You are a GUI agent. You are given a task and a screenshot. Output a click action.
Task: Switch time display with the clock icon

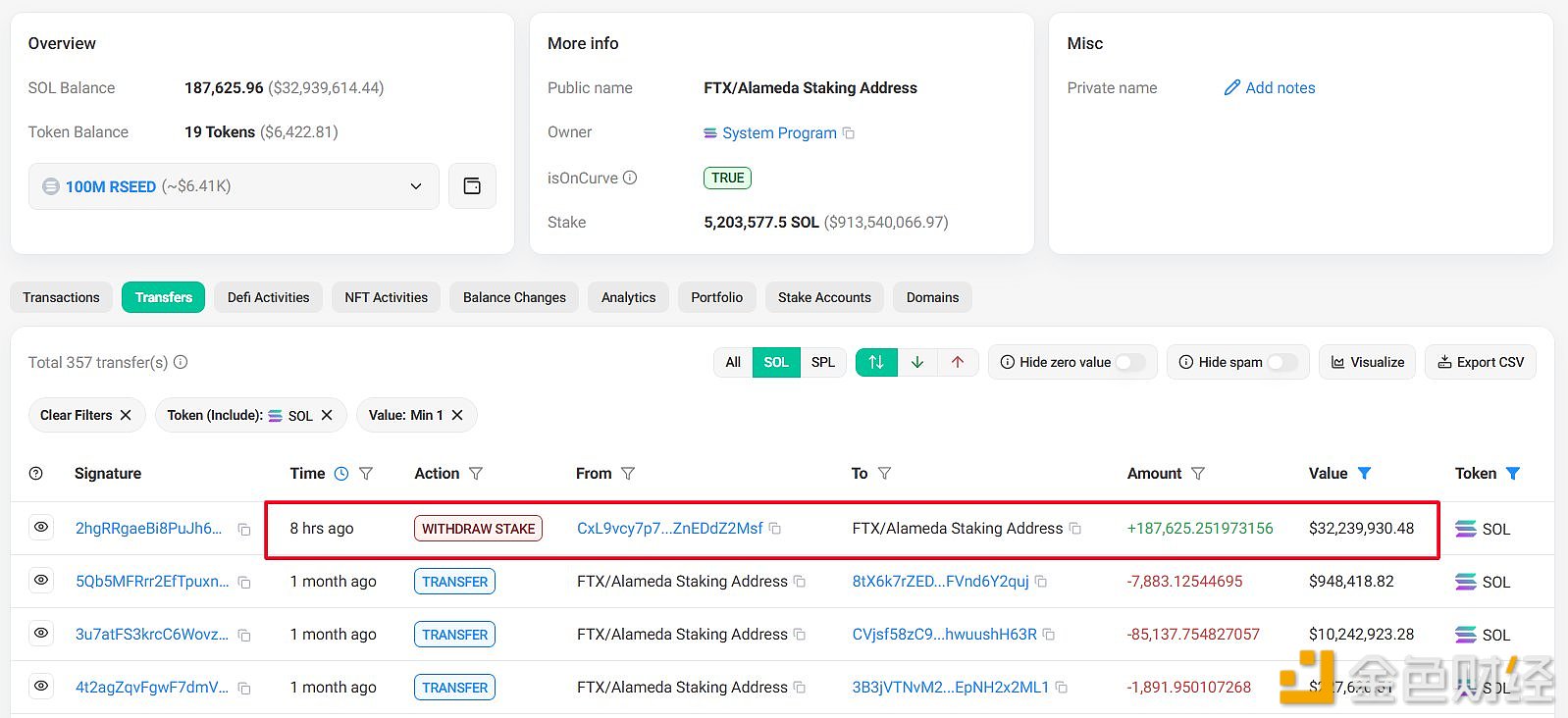click(x=341, y=474)
